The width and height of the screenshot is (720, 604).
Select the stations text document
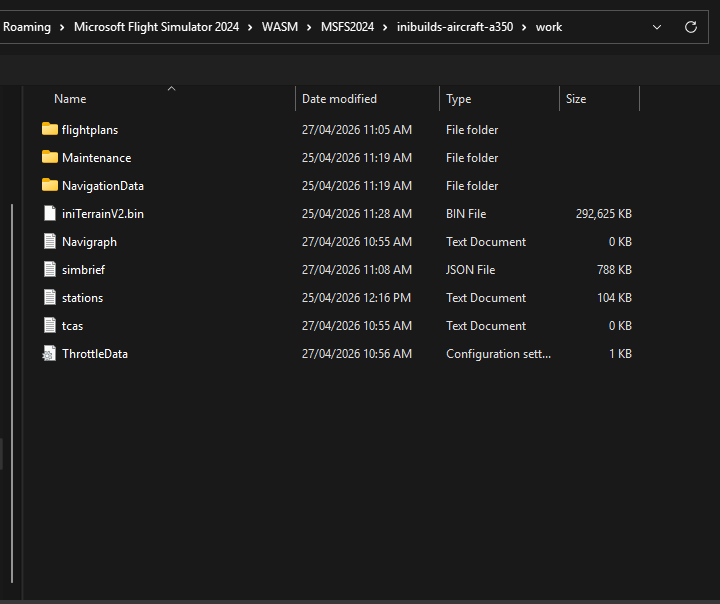(82, 297)
